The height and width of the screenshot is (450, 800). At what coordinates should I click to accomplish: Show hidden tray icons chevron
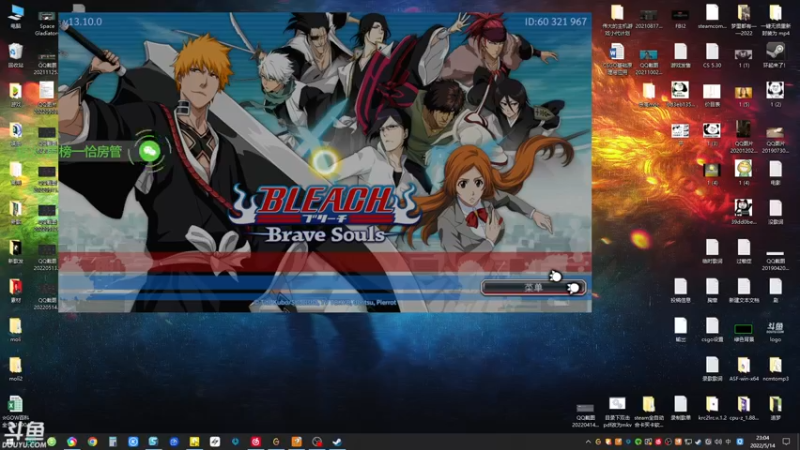click(x=588, y=442)
